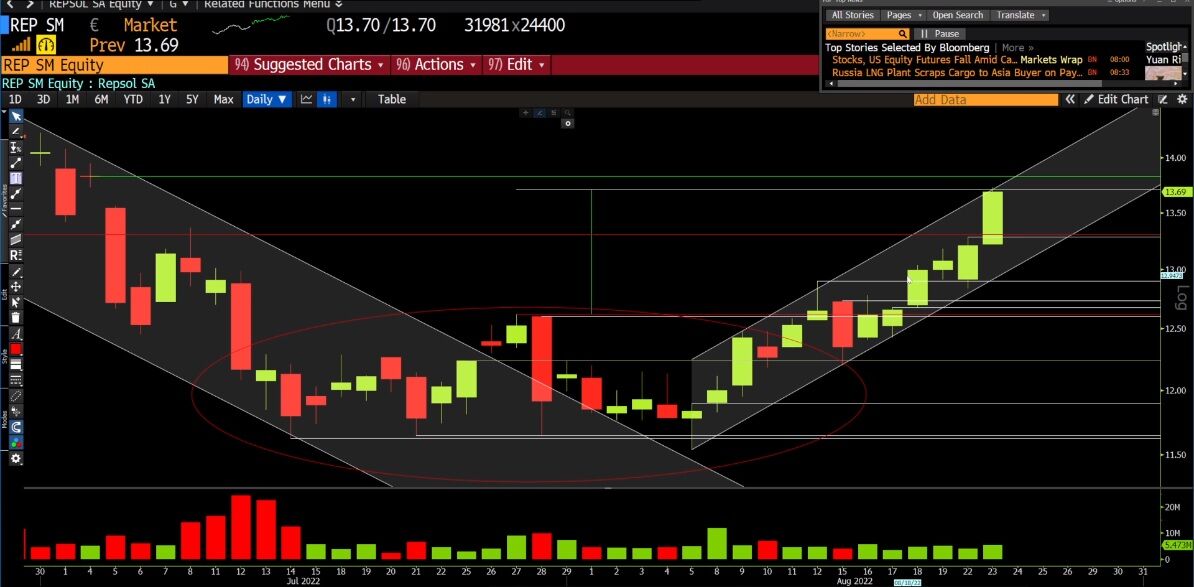Screen dimensions: 1194x587
Task: Open the More top stories link
Action: 1017,48
